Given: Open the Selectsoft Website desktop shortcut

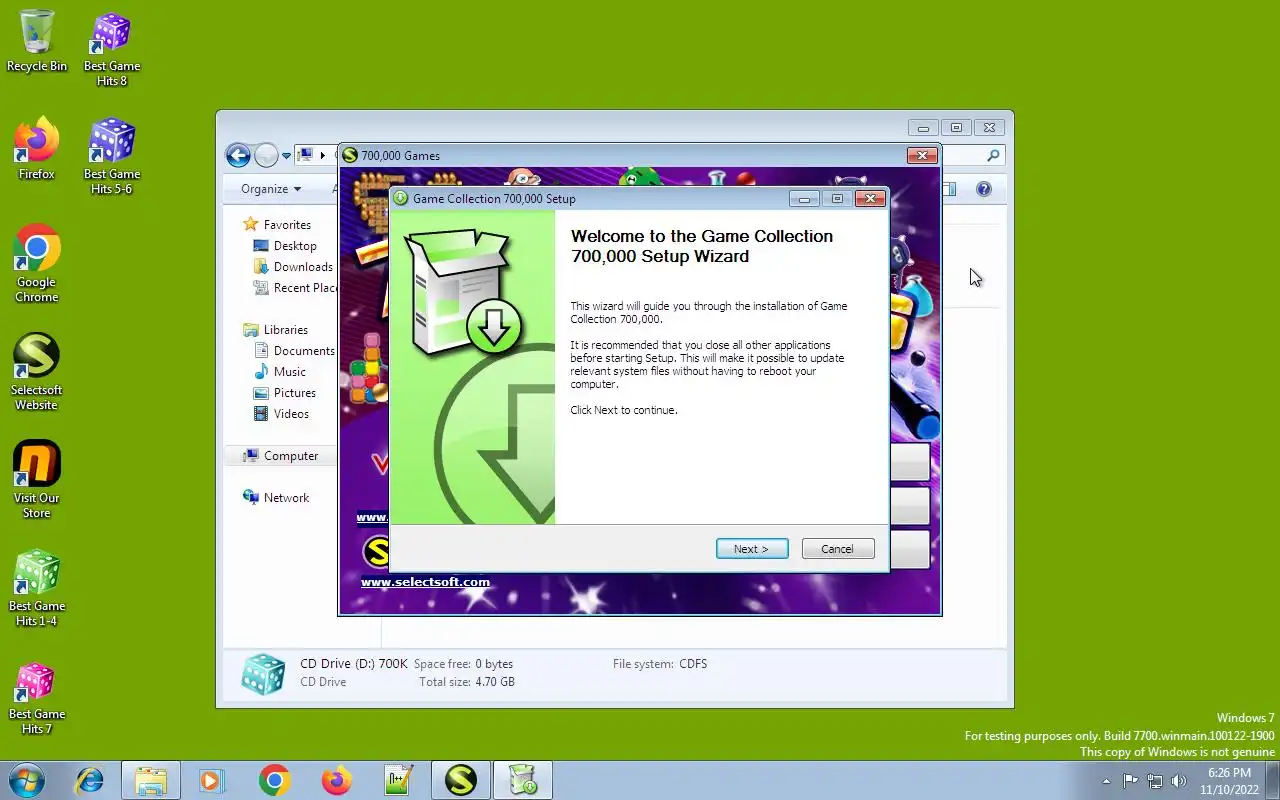Looking at the screenshot, I should click(x=37, y=372).
